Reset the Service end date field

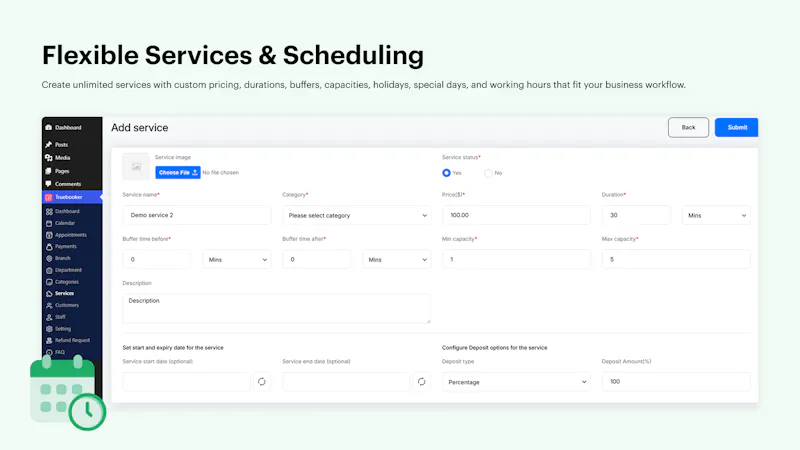(421, 382)
